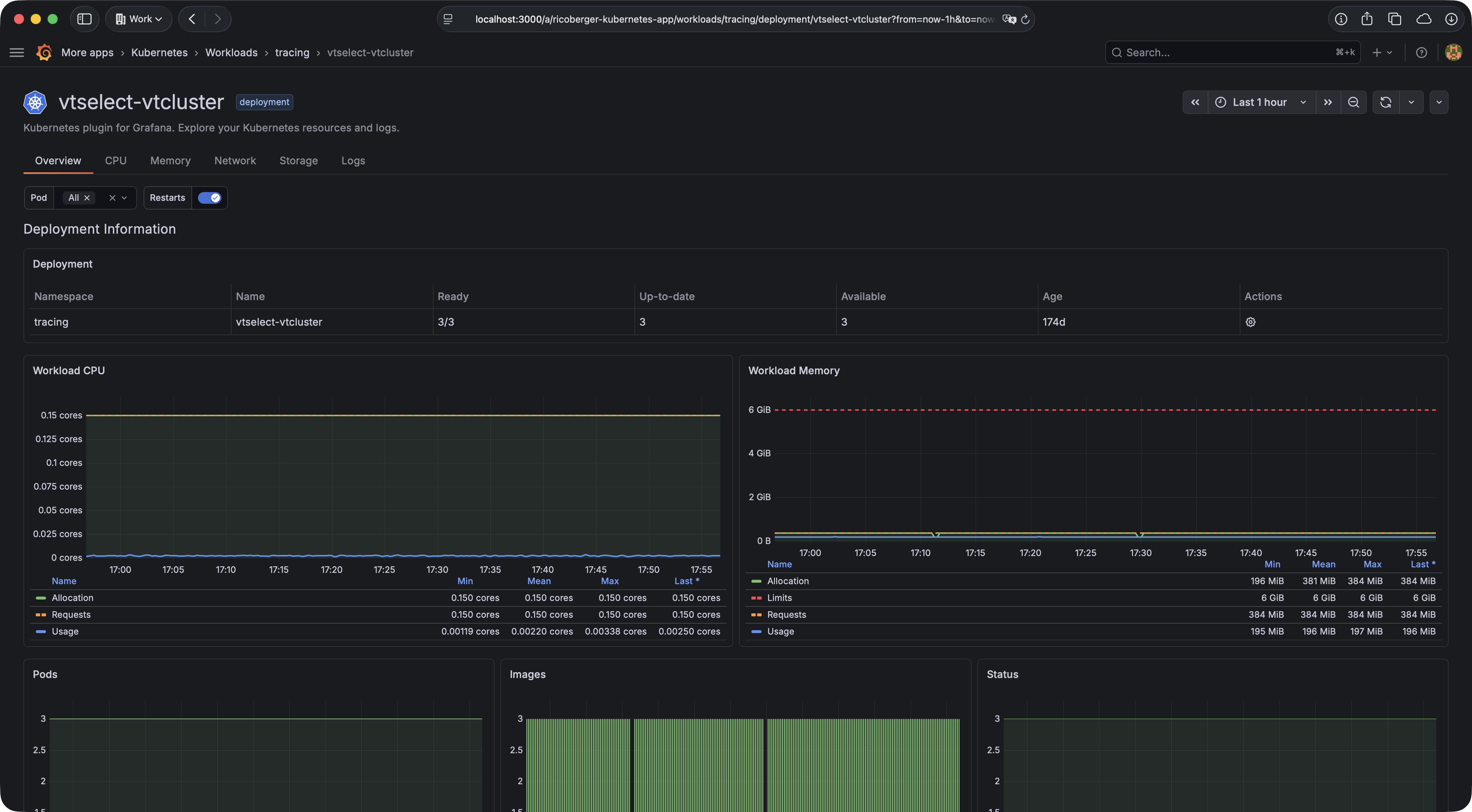Screen dimensions: 1472x812
Task: Click the help question mark icon
Action: point(1421,53)
